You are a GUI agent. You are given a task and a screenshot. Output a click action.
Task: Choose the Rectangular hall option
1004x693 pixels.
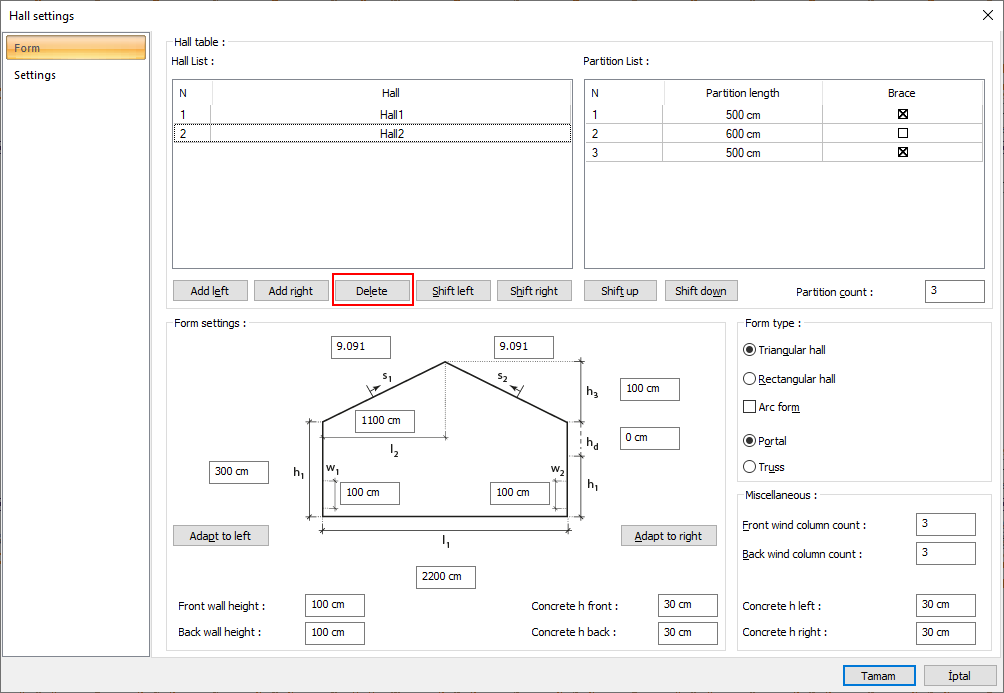pyautogui.click(x=750, y=379)
